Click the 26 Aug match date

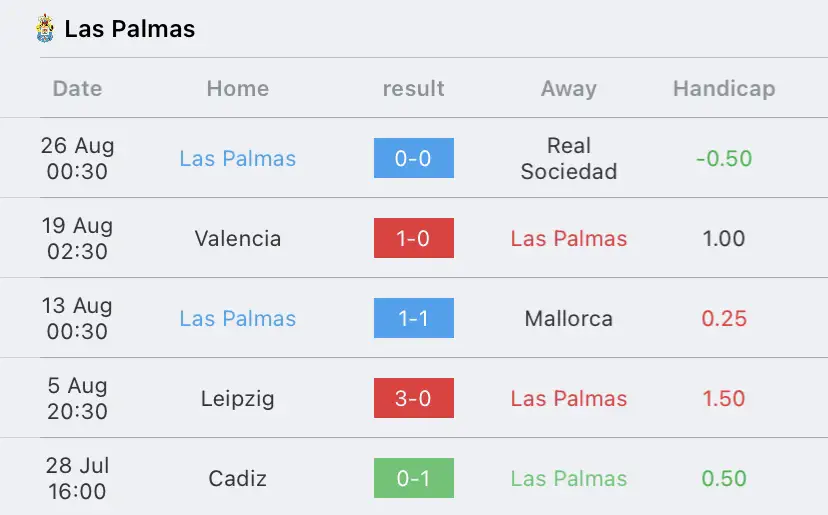[77, 158]
